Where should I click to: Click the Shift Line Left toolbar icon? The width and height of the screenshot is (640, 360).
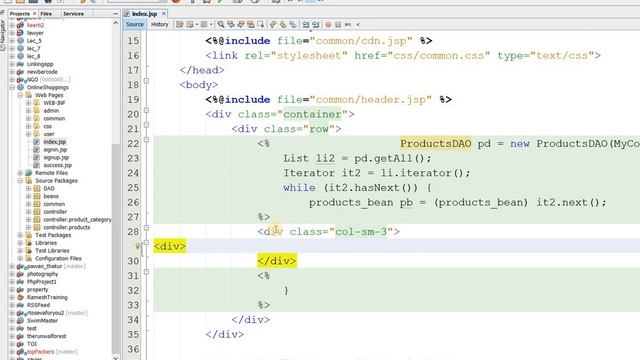(x=305, y=24)
